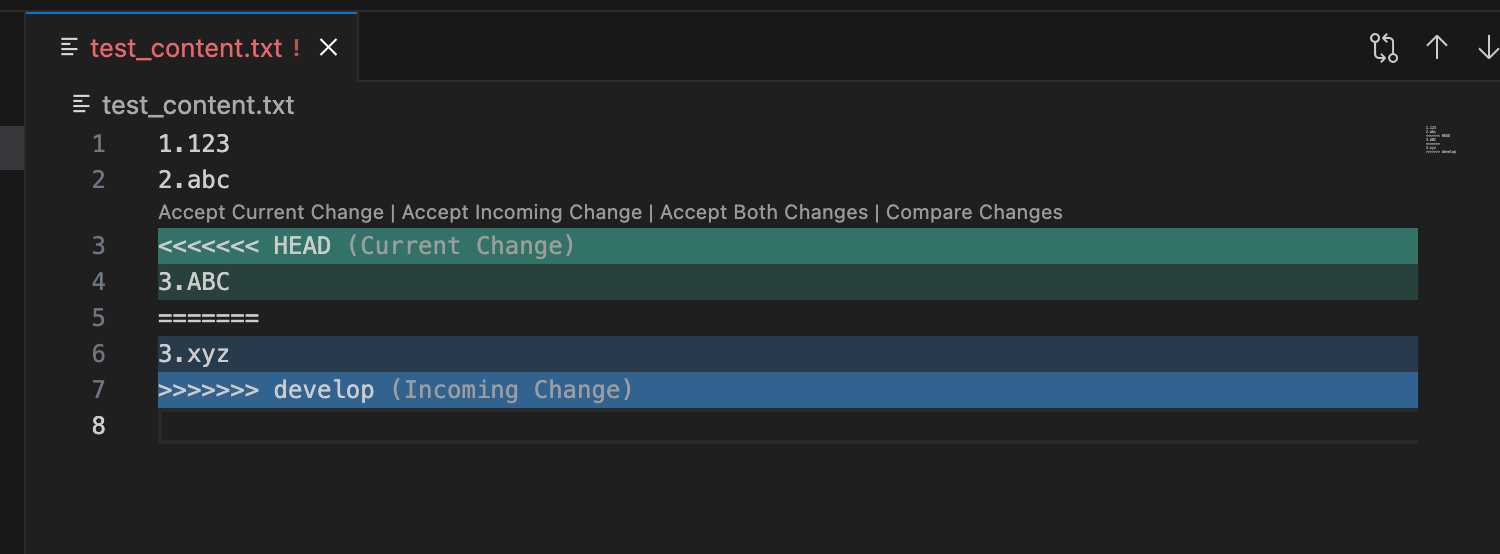Viewport: 1500px width, 554px height.
Task: Accept Incoming Change link
Action: coord(522,212)
